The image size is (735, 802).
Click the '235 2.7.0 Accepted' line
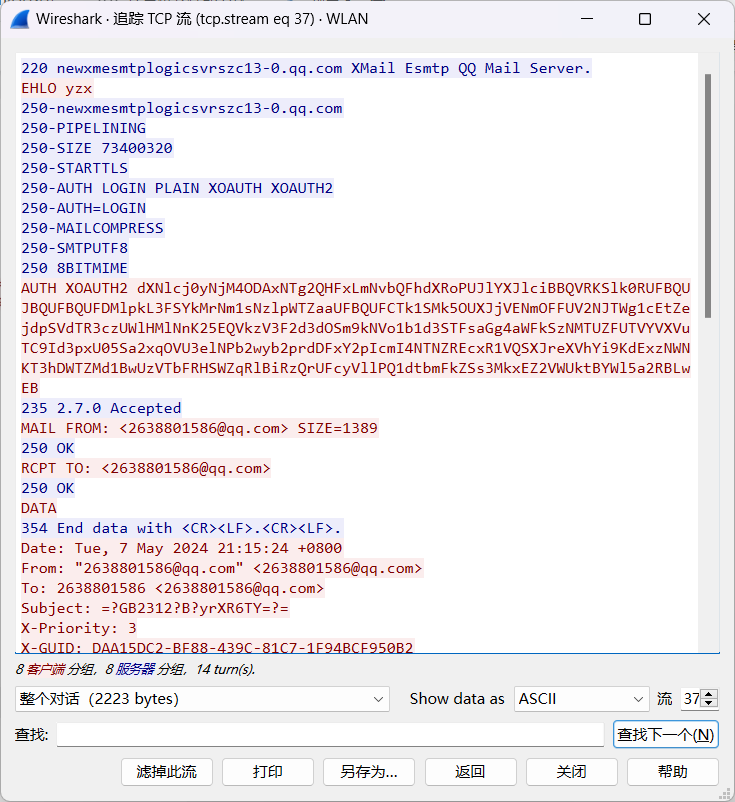point(101,408)
